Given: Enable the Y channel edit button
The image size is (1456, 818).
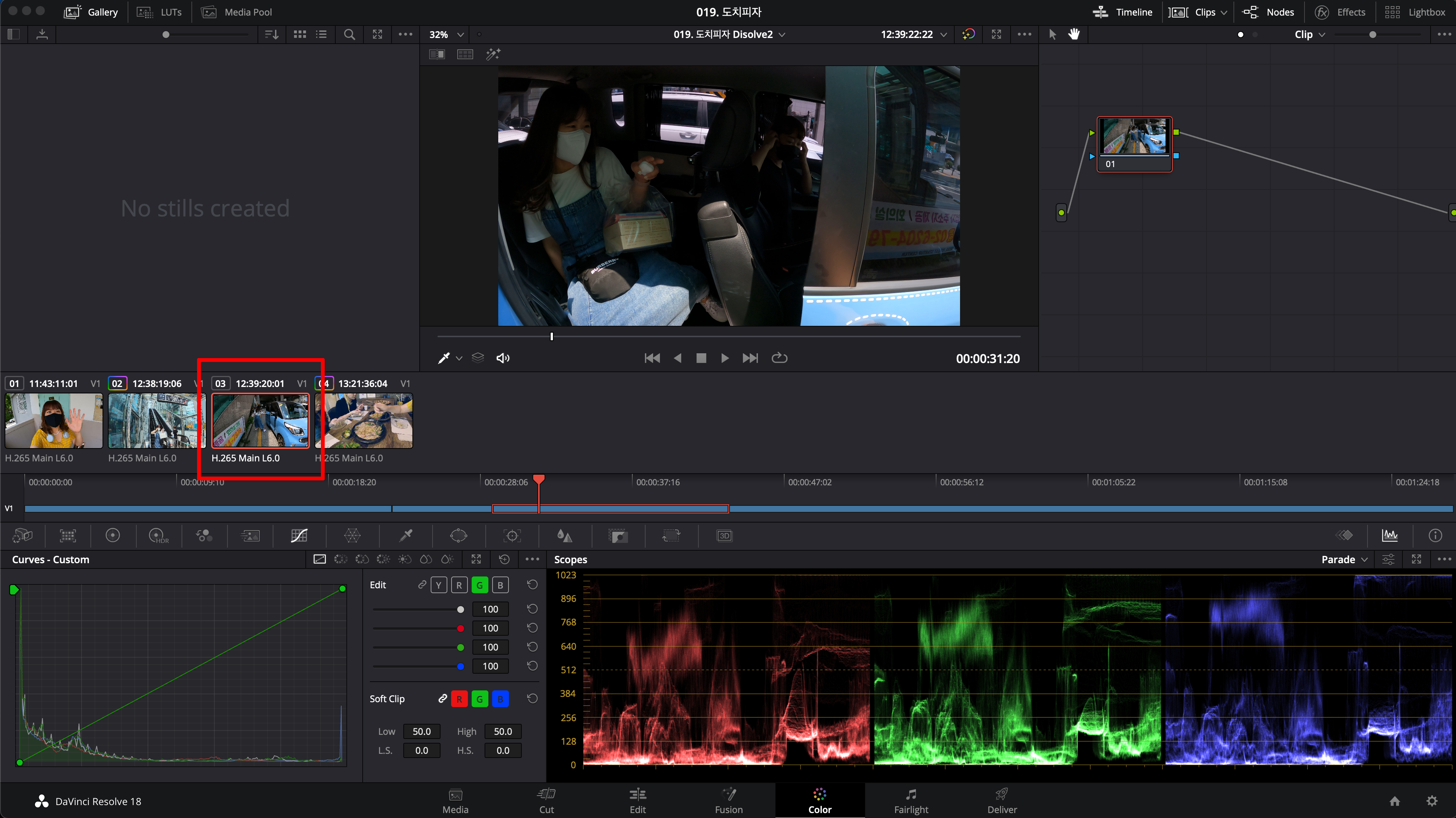Looking at the screenshot, I should (439, 585).
